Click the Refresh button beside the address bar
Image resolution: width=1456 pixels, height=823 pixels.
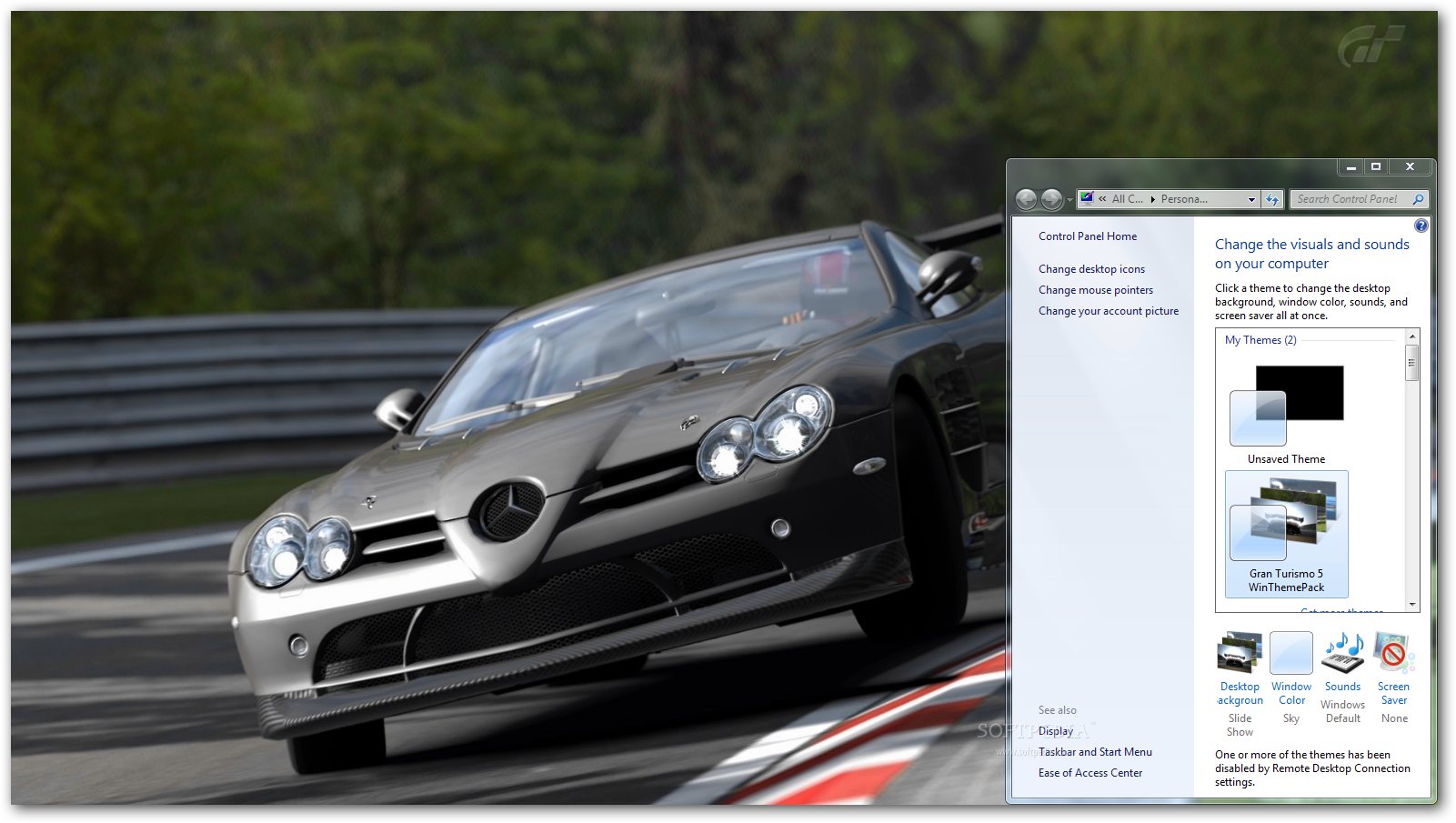[x=1272, y=199]
